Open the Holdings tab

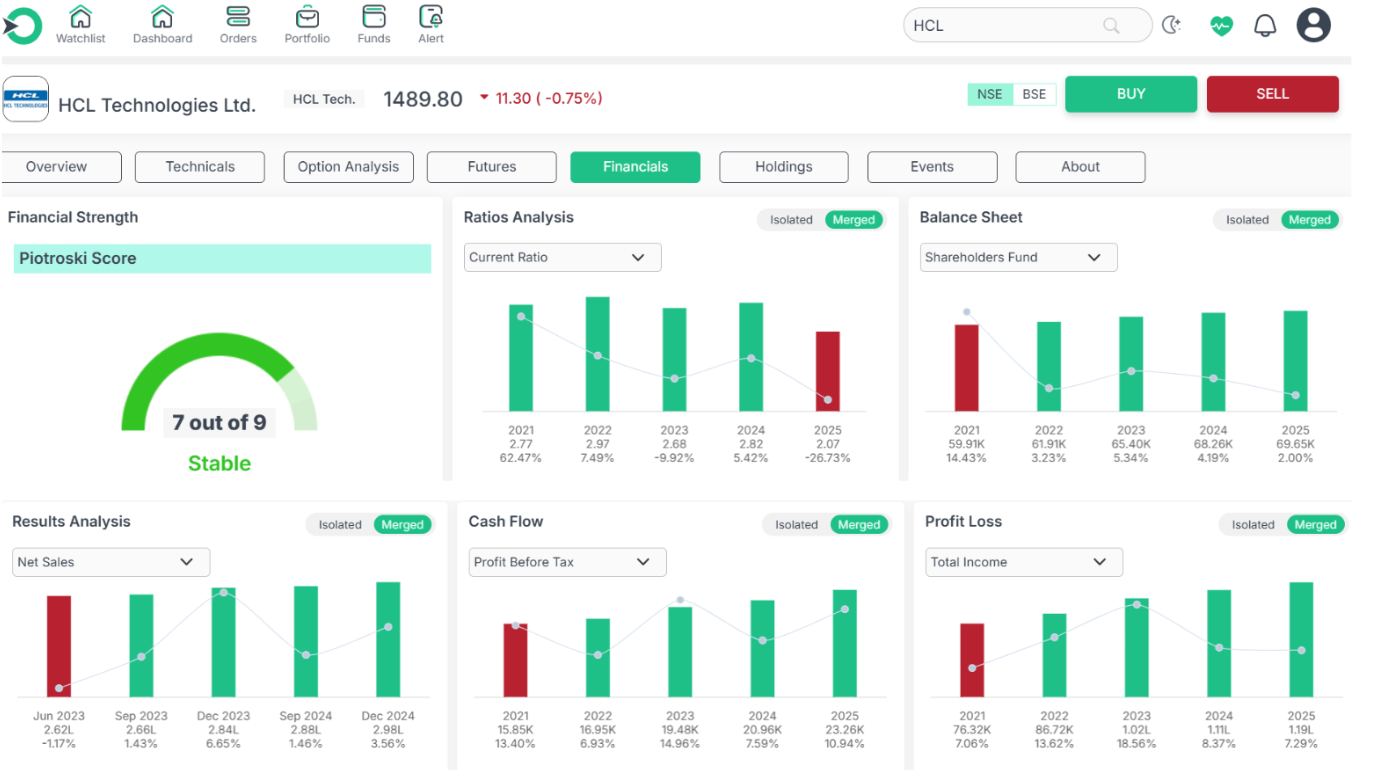coord(784,167)
